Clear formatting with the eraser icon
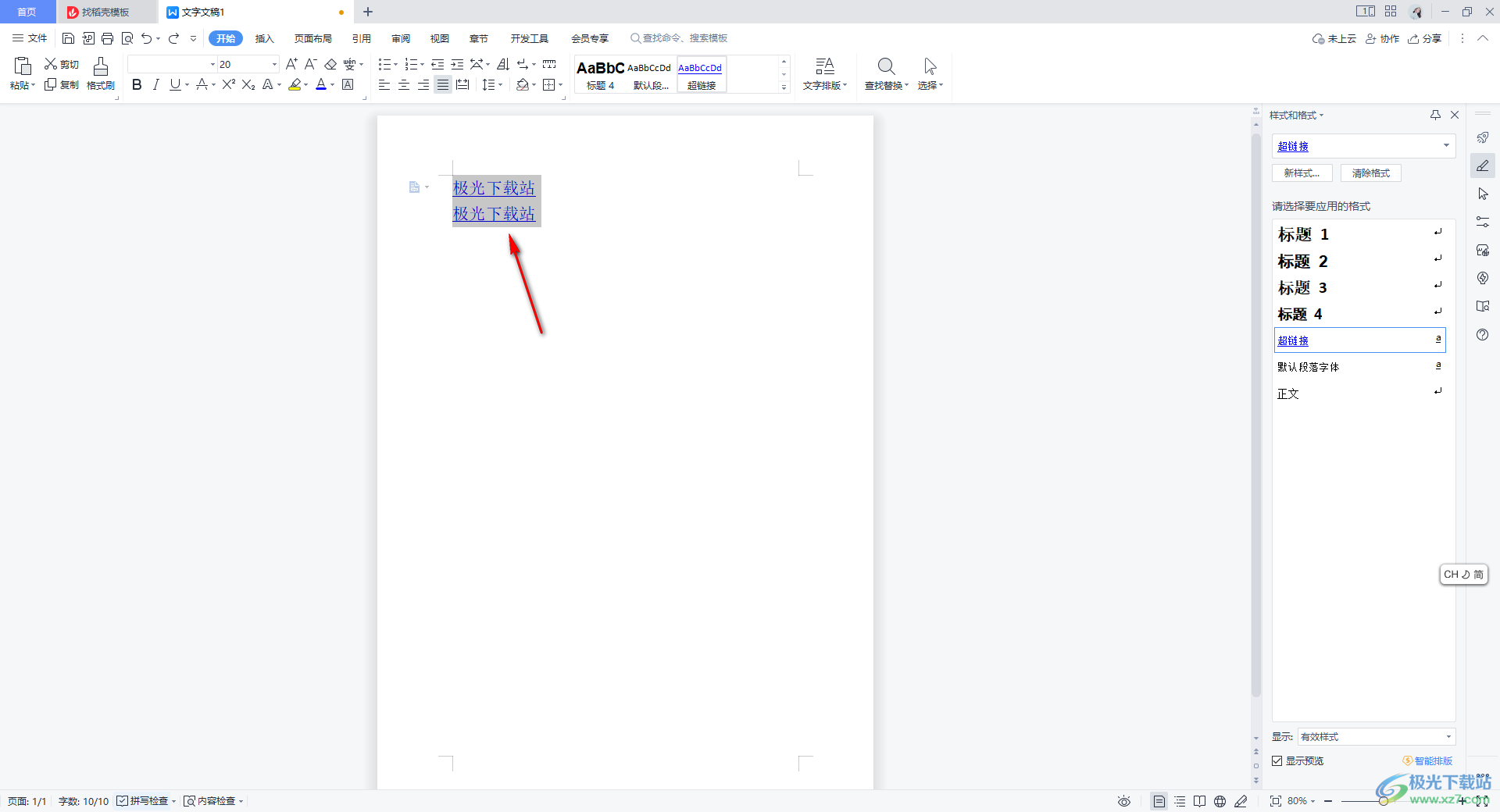 (330, 64)
